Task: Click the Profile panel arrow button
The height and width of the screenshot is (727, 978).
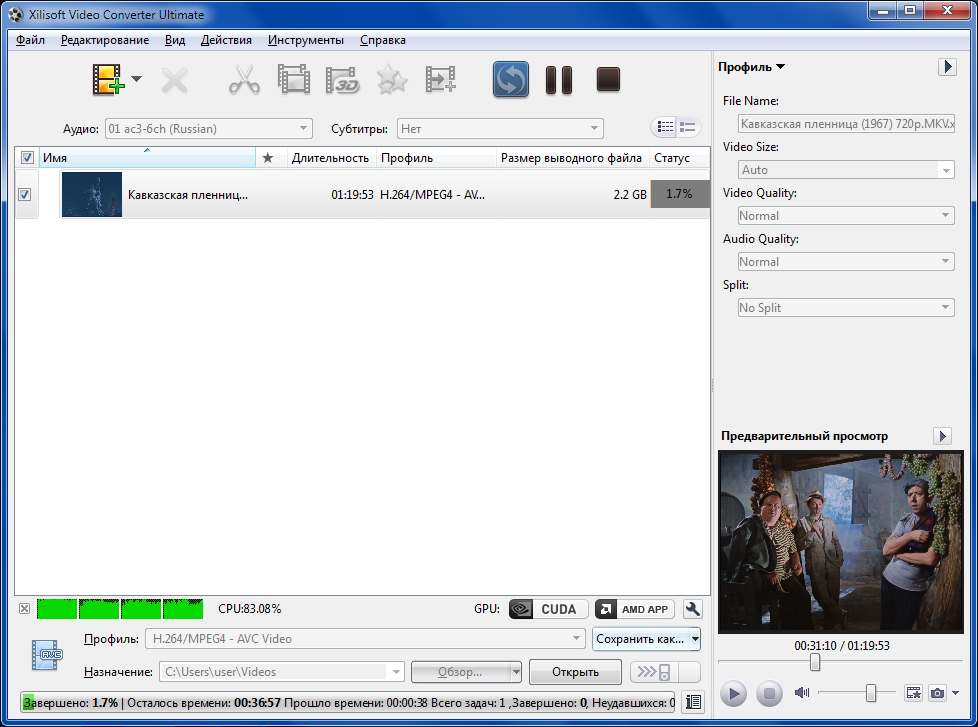Action: [x=947, y=67]
